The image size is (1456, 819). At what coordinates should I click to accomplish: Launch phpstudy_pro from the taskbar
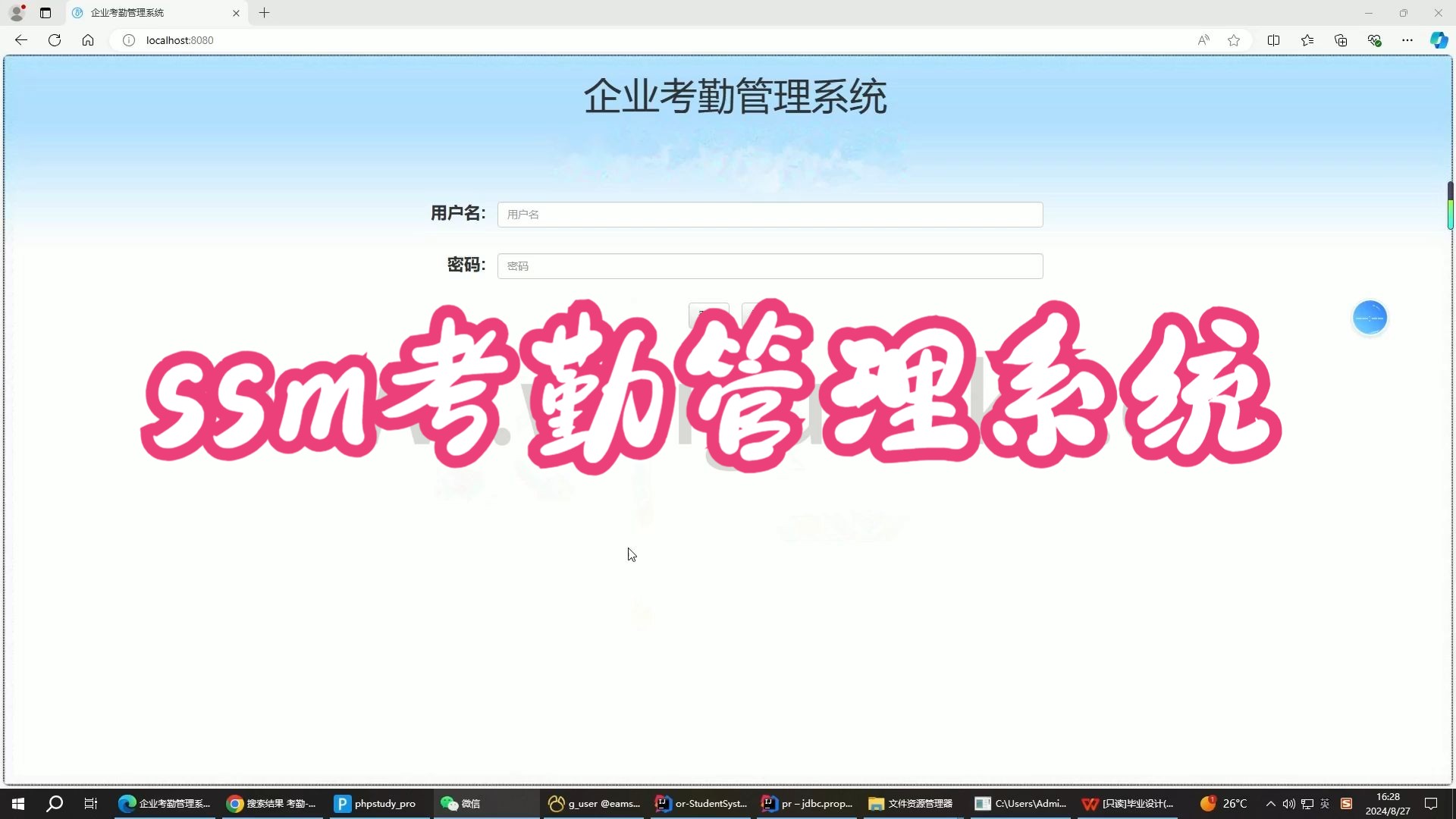tap(377, 803)
